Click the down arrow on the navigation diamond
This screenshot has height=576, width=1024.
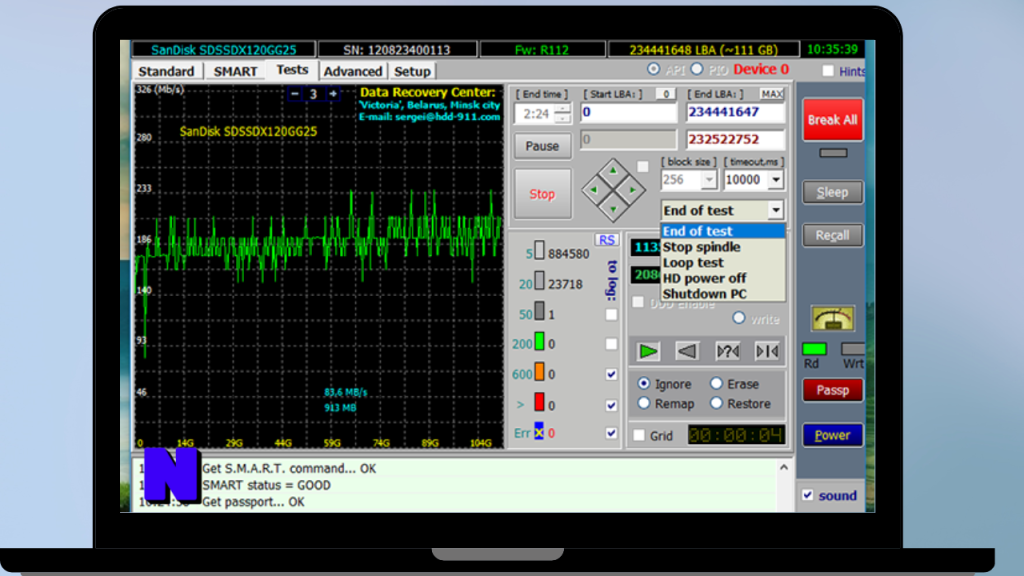click(613, 209)
